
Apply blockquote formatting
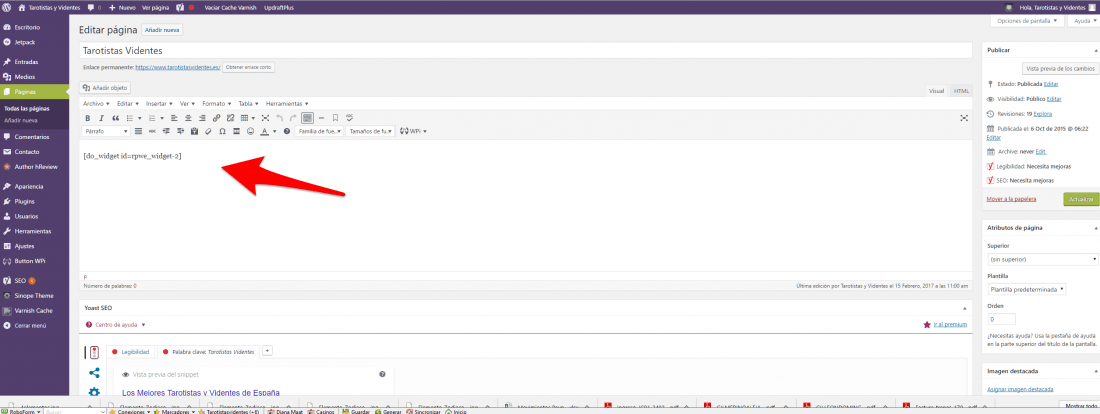(x=116, y=118)
